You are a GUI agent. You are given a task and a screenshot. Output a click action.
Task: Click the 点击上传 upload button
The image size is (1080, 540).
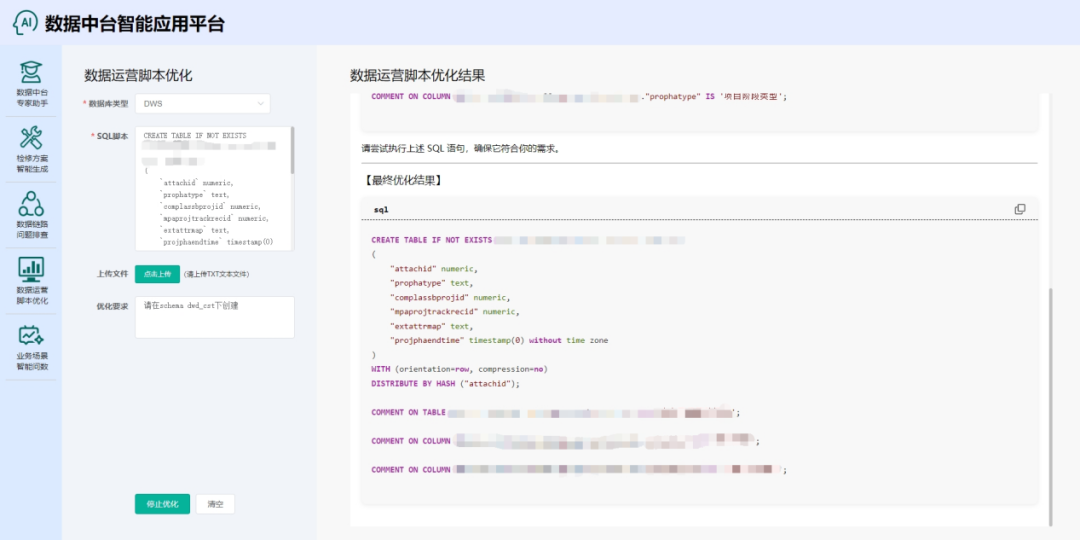tap(157, 273)
